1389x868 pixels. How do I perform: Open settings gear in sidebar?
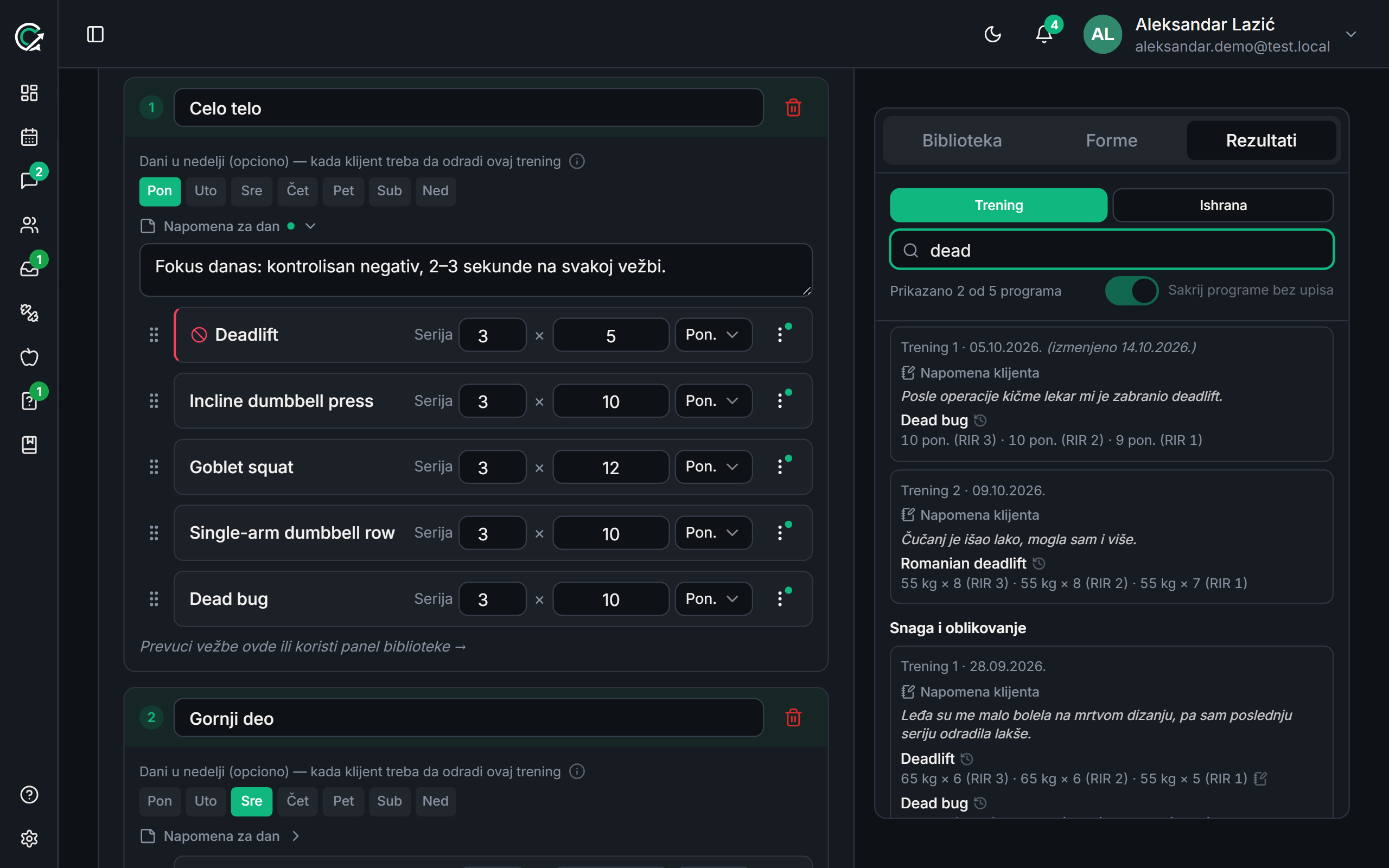[29, 839]
